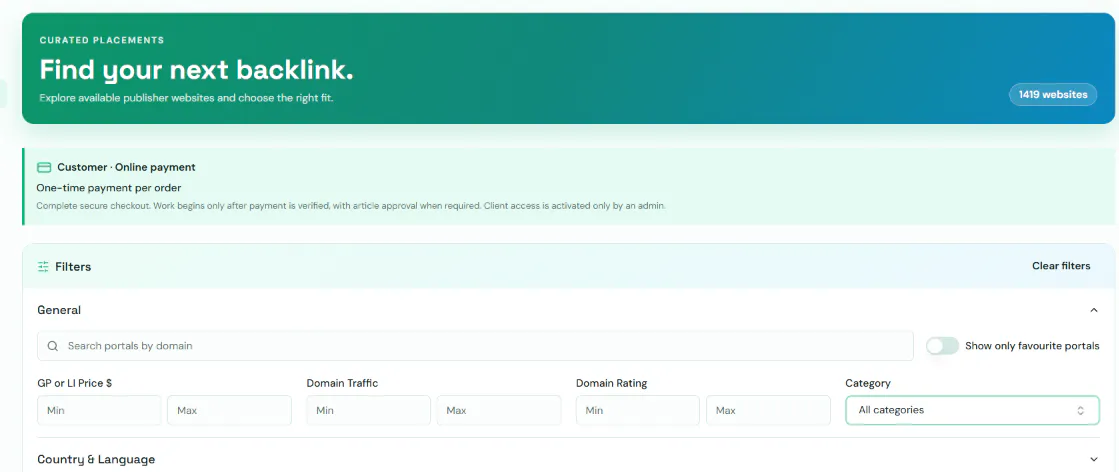Click 'Customer · Online payment' text
This screenshot has width=1119, height=472.
[126, 167]
